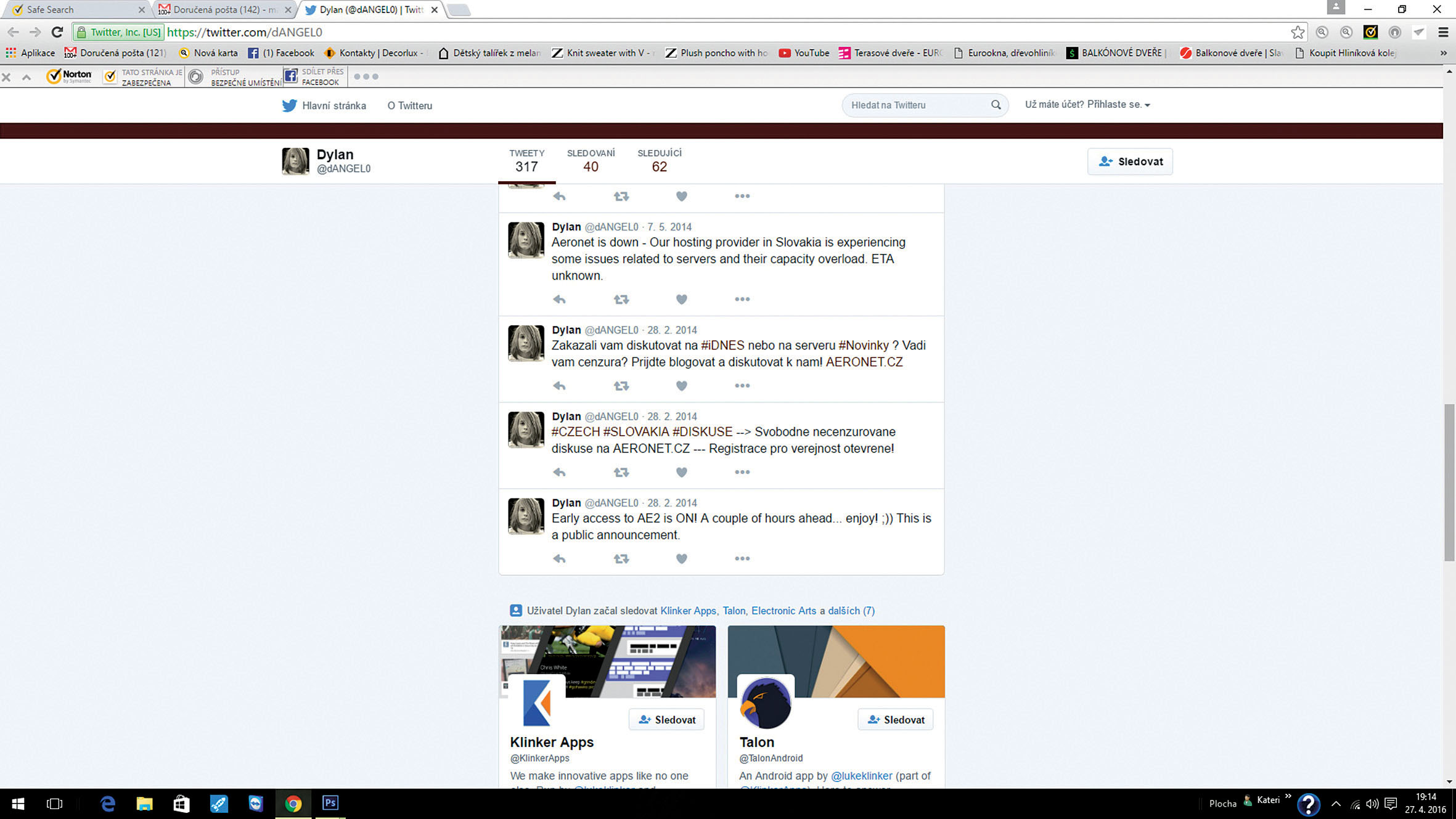
Task: Close the Norton toolbar with X
Action: (x=7, y=77)
